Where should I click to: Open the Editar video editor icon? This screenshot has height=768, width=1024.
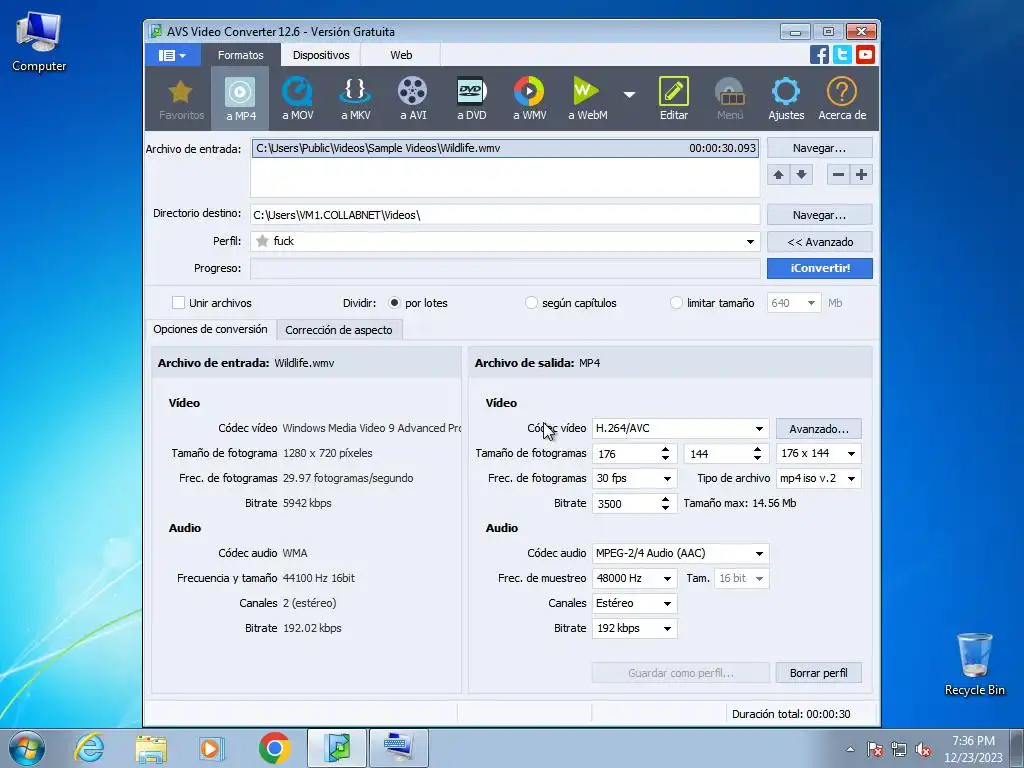(x=673, y=99)
